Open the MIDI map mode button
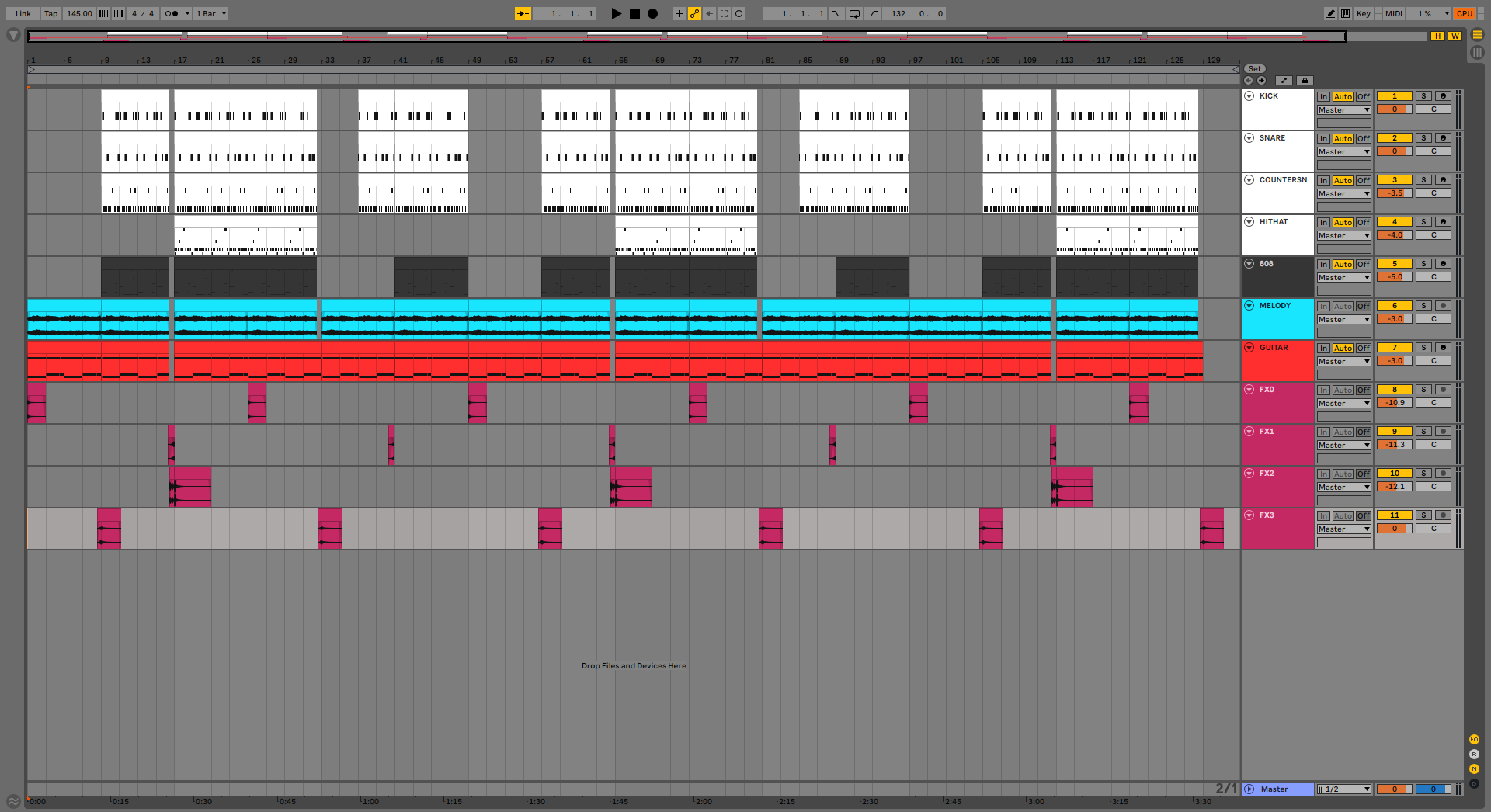Image resolution: width=1491 pixels, height=812 pixels. (x=1395, y=13)
